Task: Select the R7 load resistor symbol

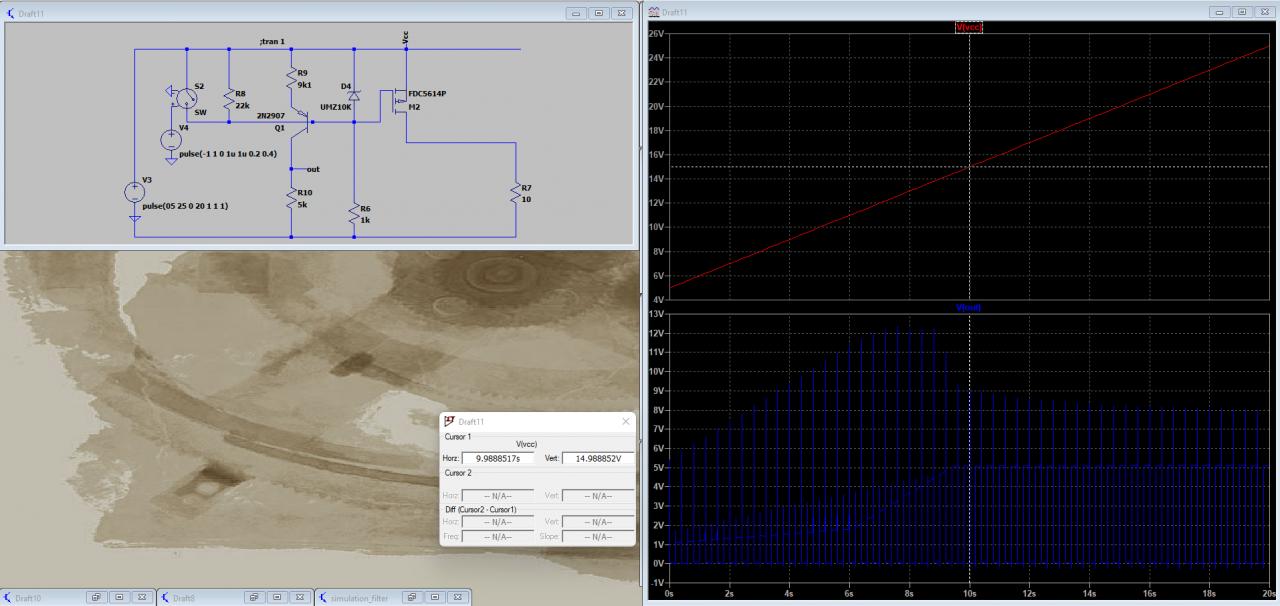Action: pos(516,194)
